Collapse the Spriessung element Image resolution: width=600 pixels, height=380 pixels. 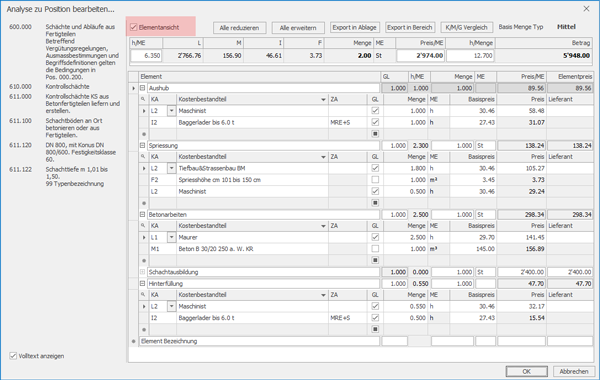click(142, 145)
